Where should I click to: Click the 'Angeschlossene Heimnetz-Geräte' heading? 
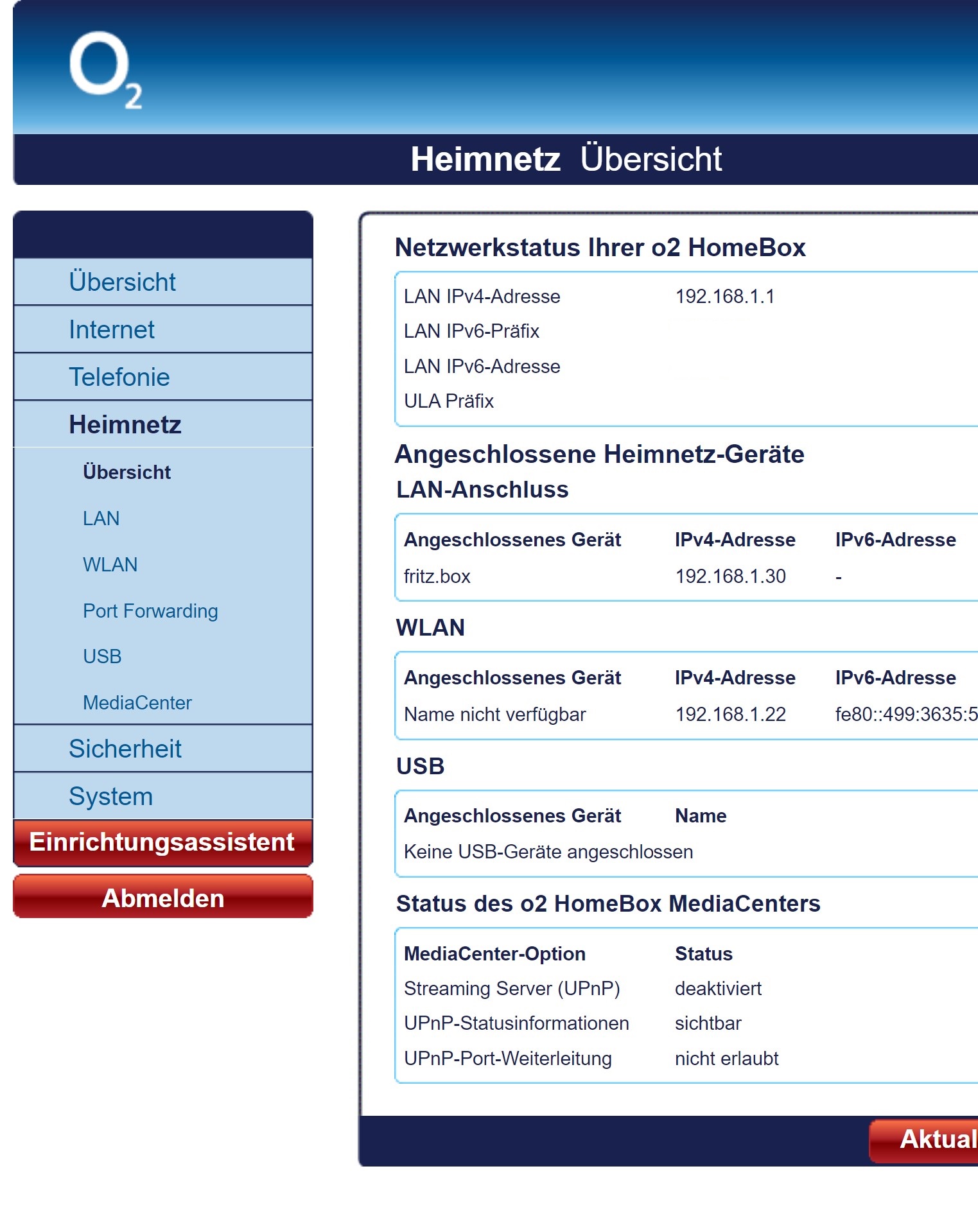[x=599, y=455]
